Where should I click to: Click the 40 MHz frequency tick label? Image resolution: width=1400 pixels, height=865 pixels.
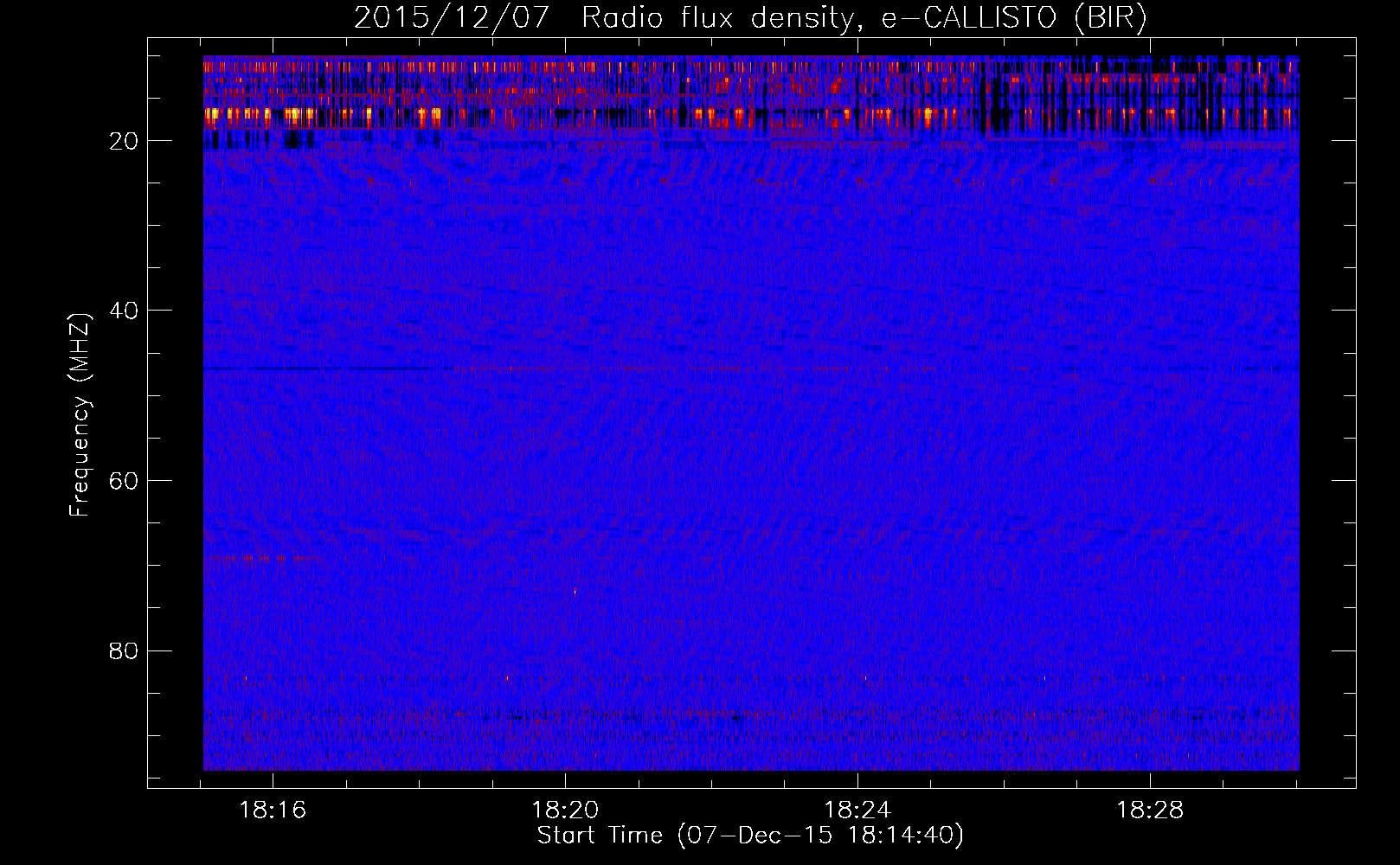pyautogui.click(x=125, y=311)
